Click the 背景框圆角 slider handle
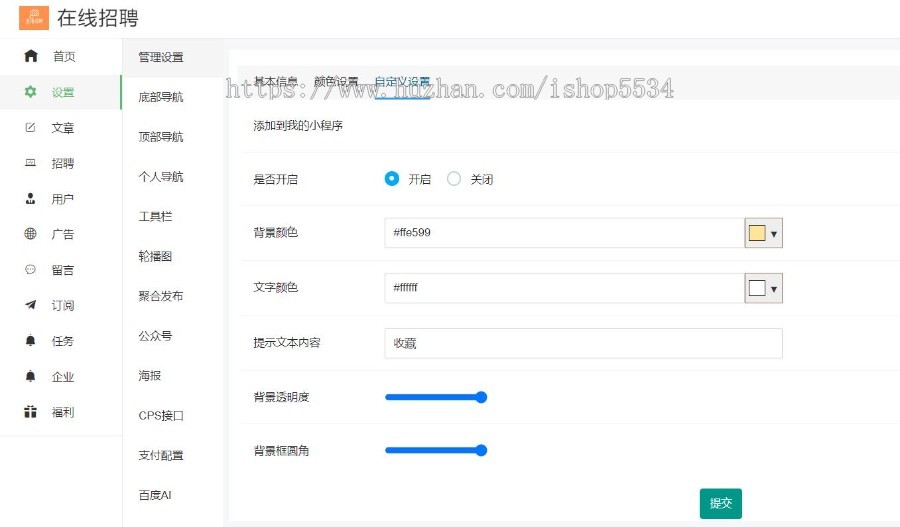 tap(482, 451)
